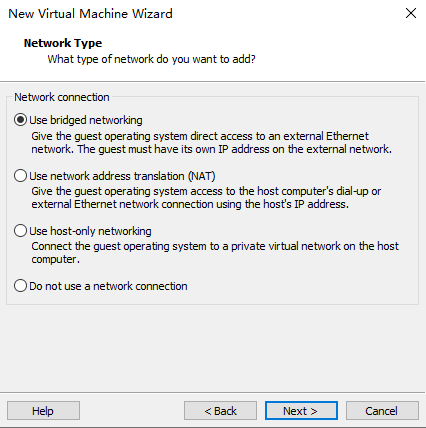Click the private virtual network description text
426x428 pixels.
215,253
